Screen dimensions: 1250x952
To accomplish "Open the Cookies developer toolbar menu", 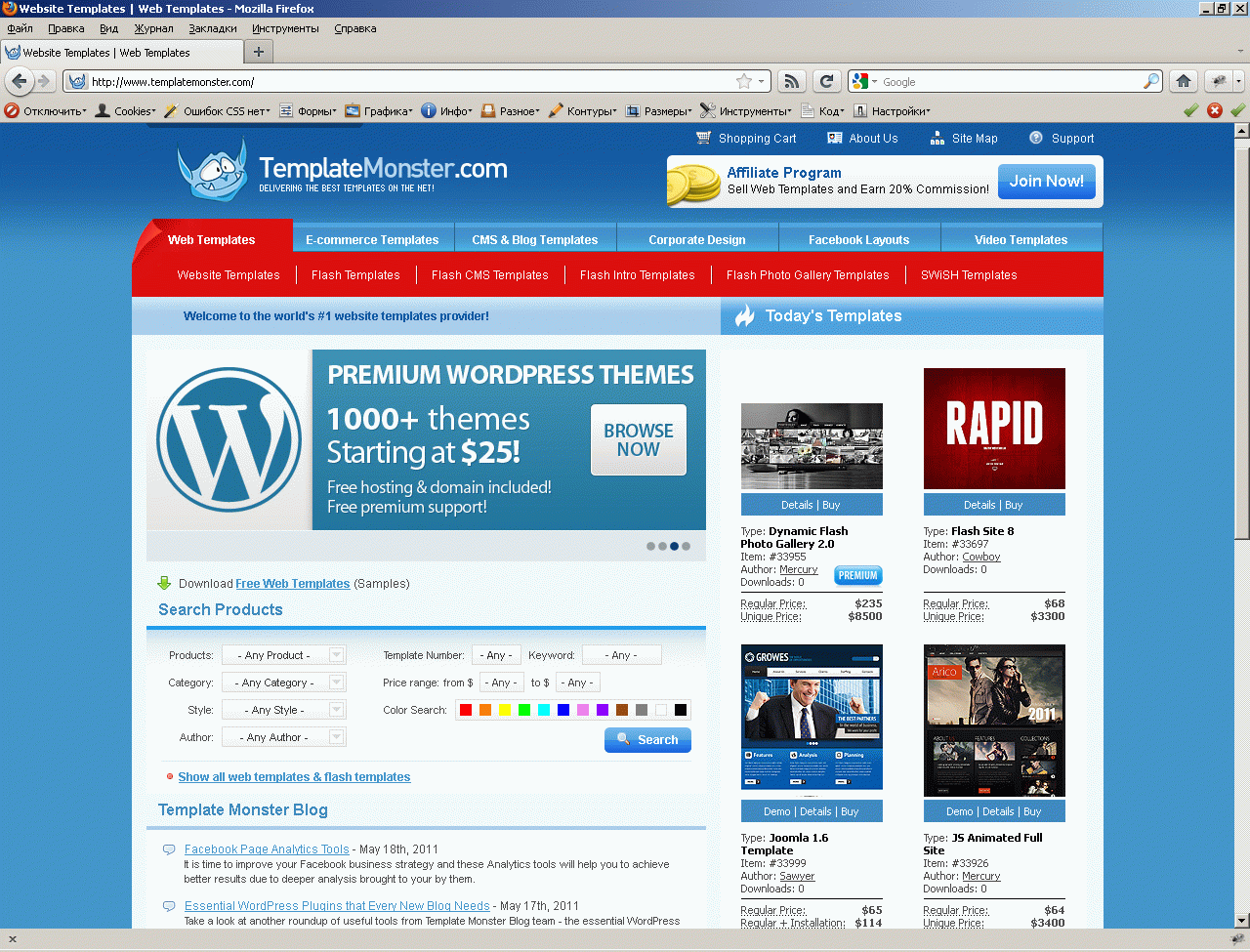I will coord(125,111).
